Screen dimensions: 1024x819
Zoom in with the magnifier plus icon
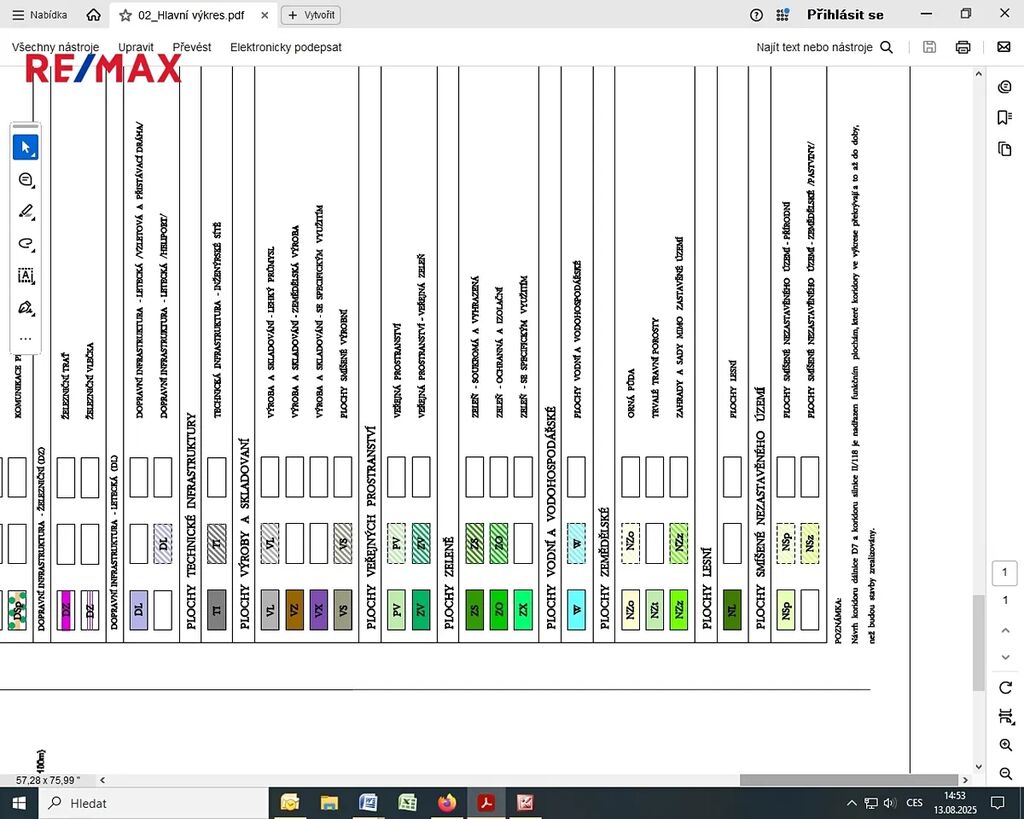(1005, 746)
